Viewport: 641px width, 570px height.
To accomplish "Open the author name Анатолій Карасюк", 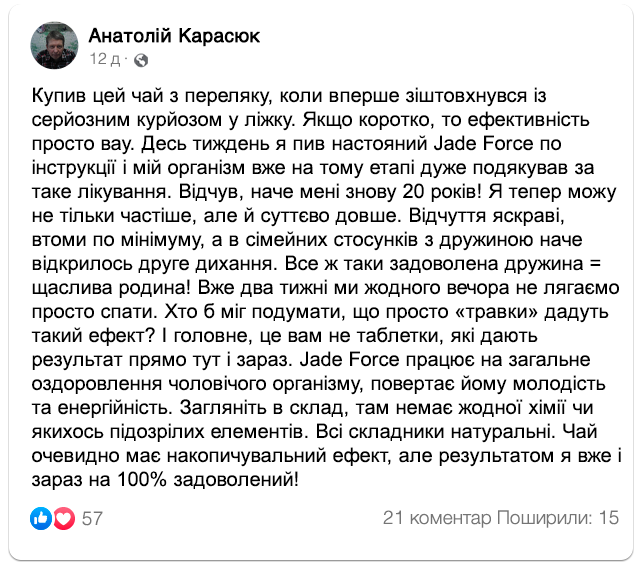I will (x=173, y=36).
